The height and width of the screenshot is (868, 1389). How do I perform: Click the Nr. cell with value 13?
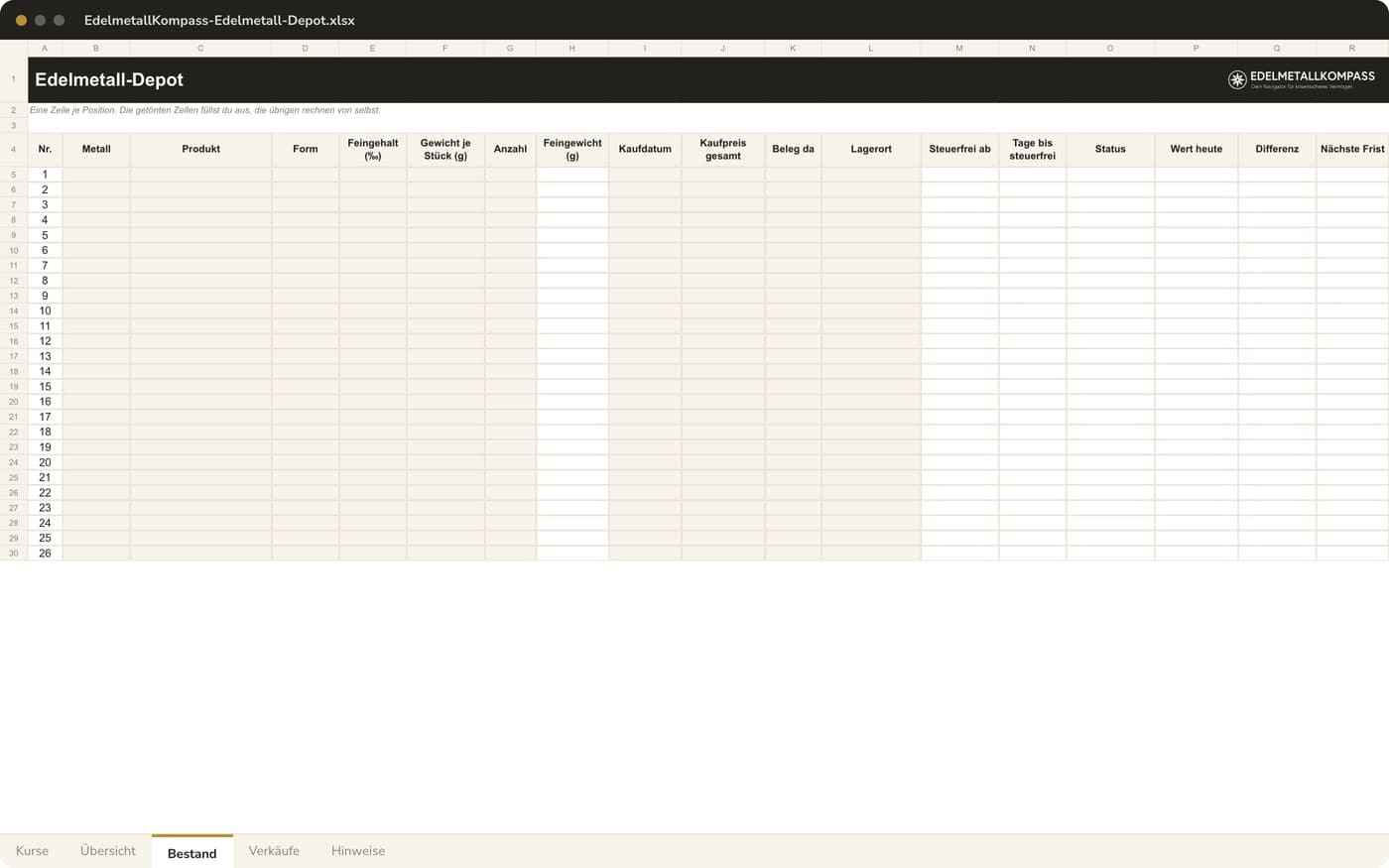[x=45, y=356]
